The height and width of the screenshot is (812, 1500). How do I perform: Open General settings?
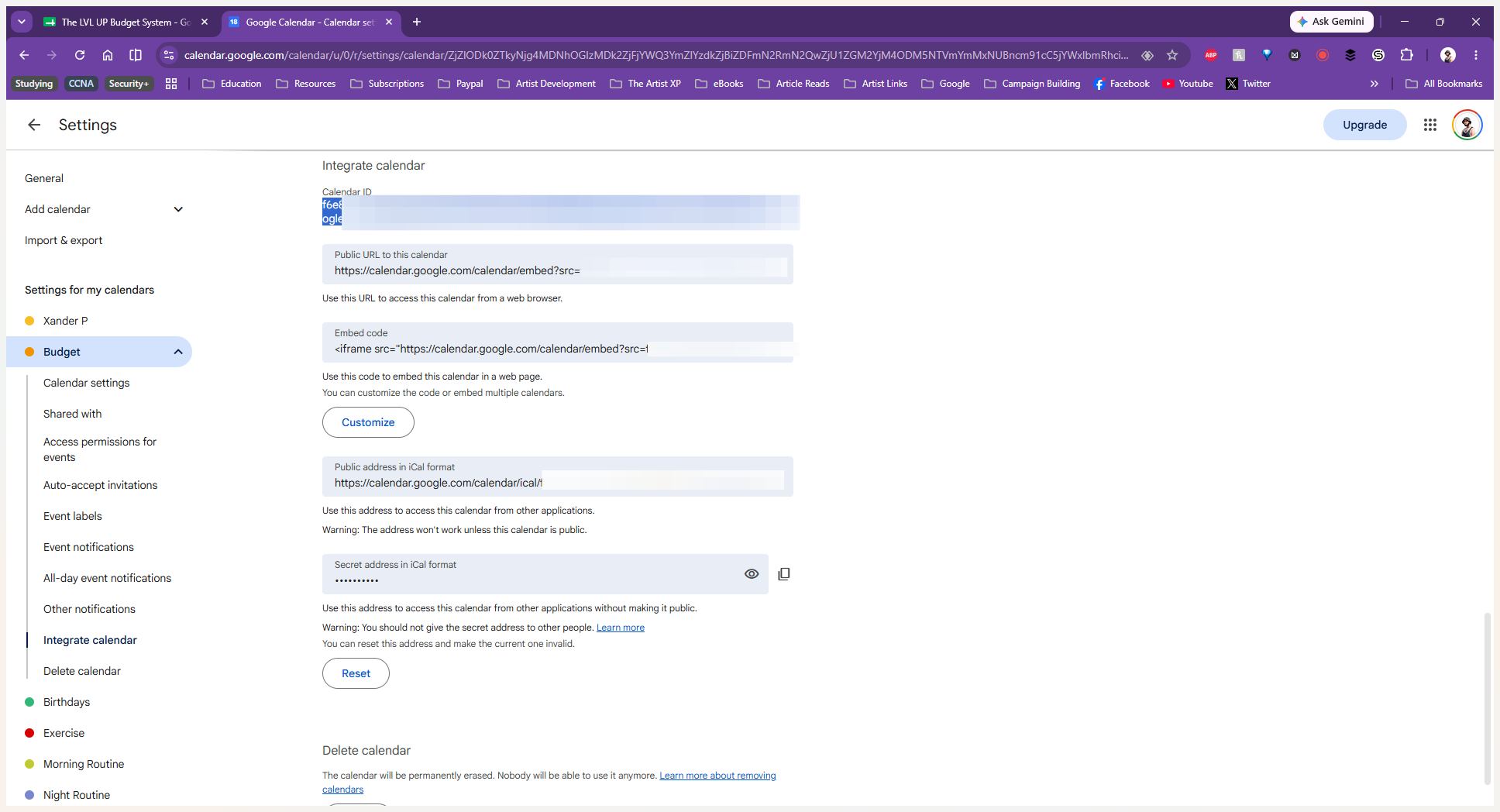click(44, 178)
